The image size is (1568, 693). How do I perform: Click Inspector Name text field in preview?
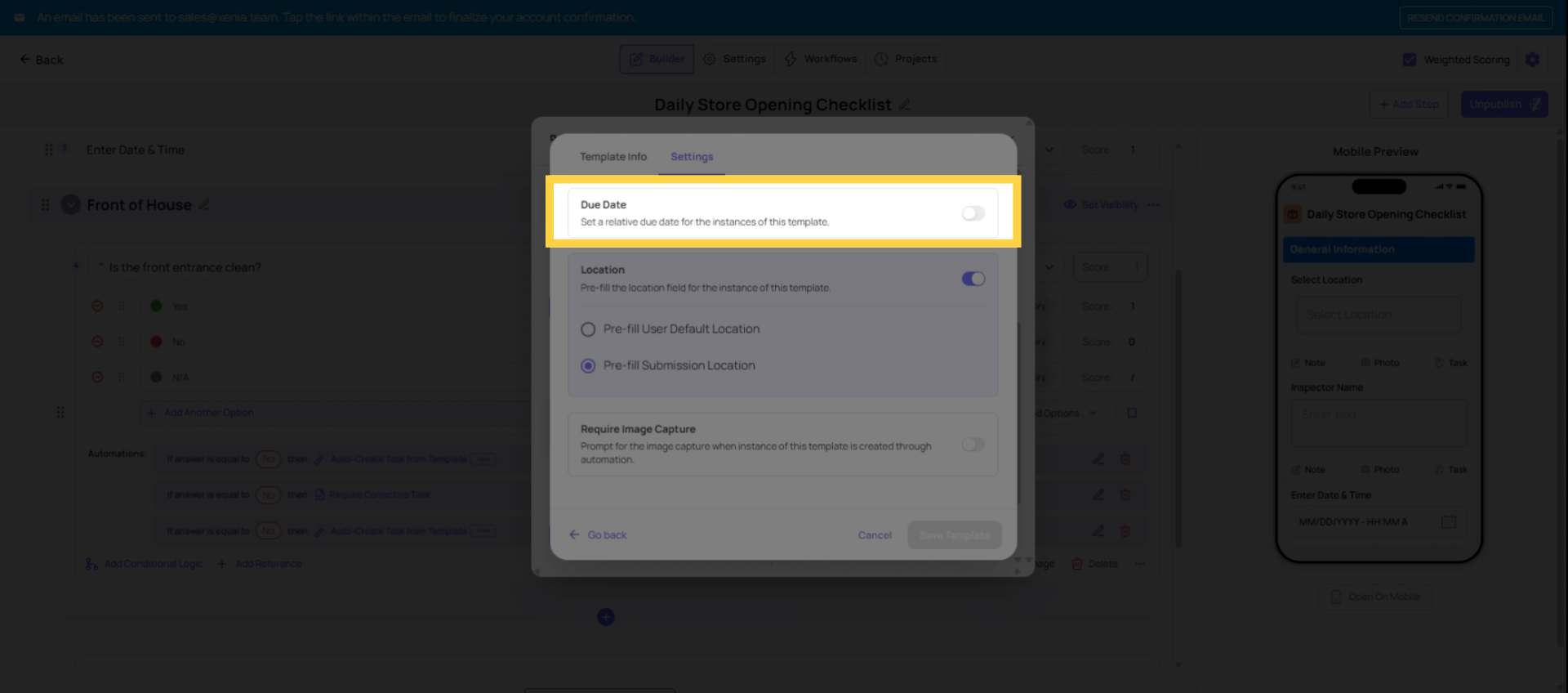tap(1379, 423)
